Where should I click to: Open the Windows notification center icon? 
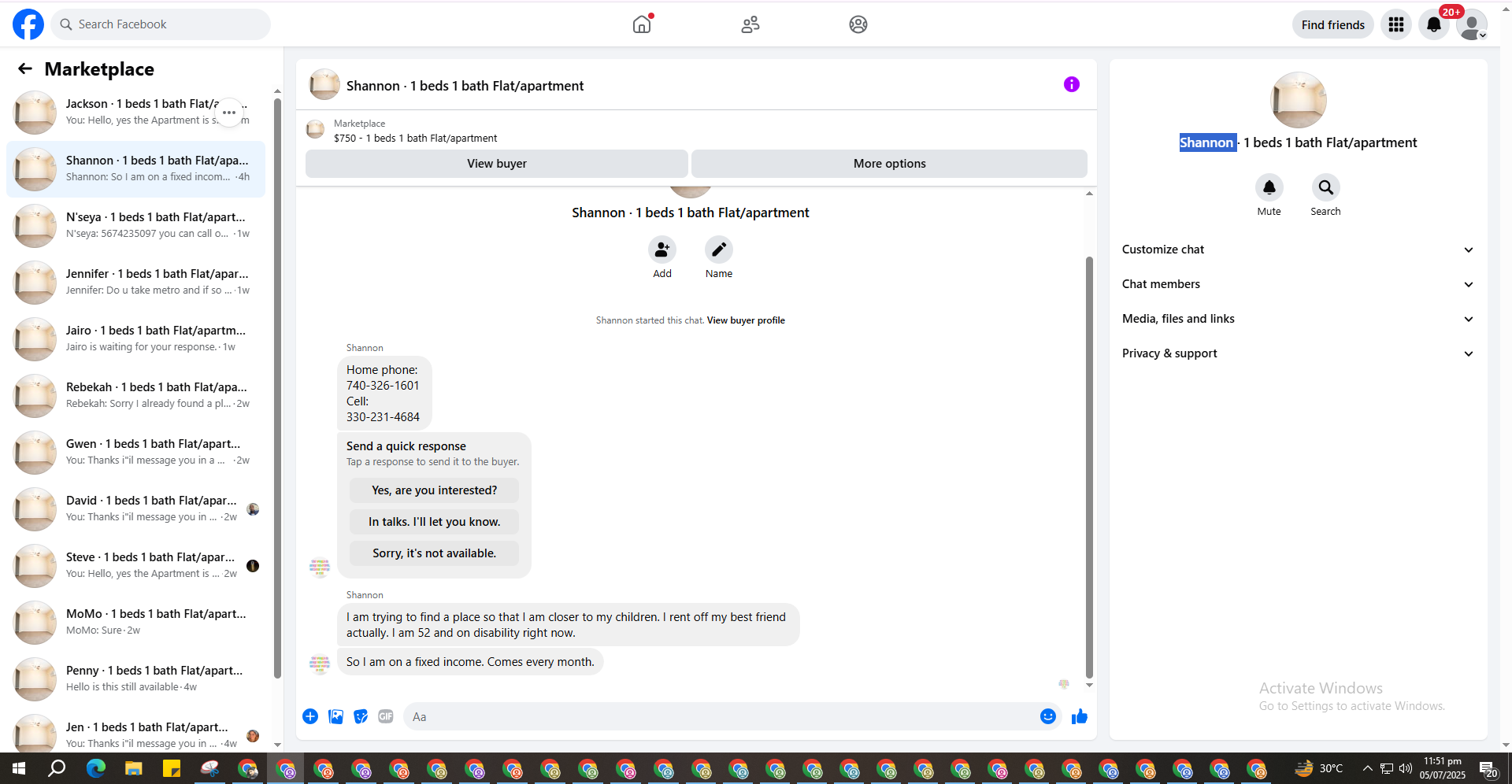coord(1488,768)
